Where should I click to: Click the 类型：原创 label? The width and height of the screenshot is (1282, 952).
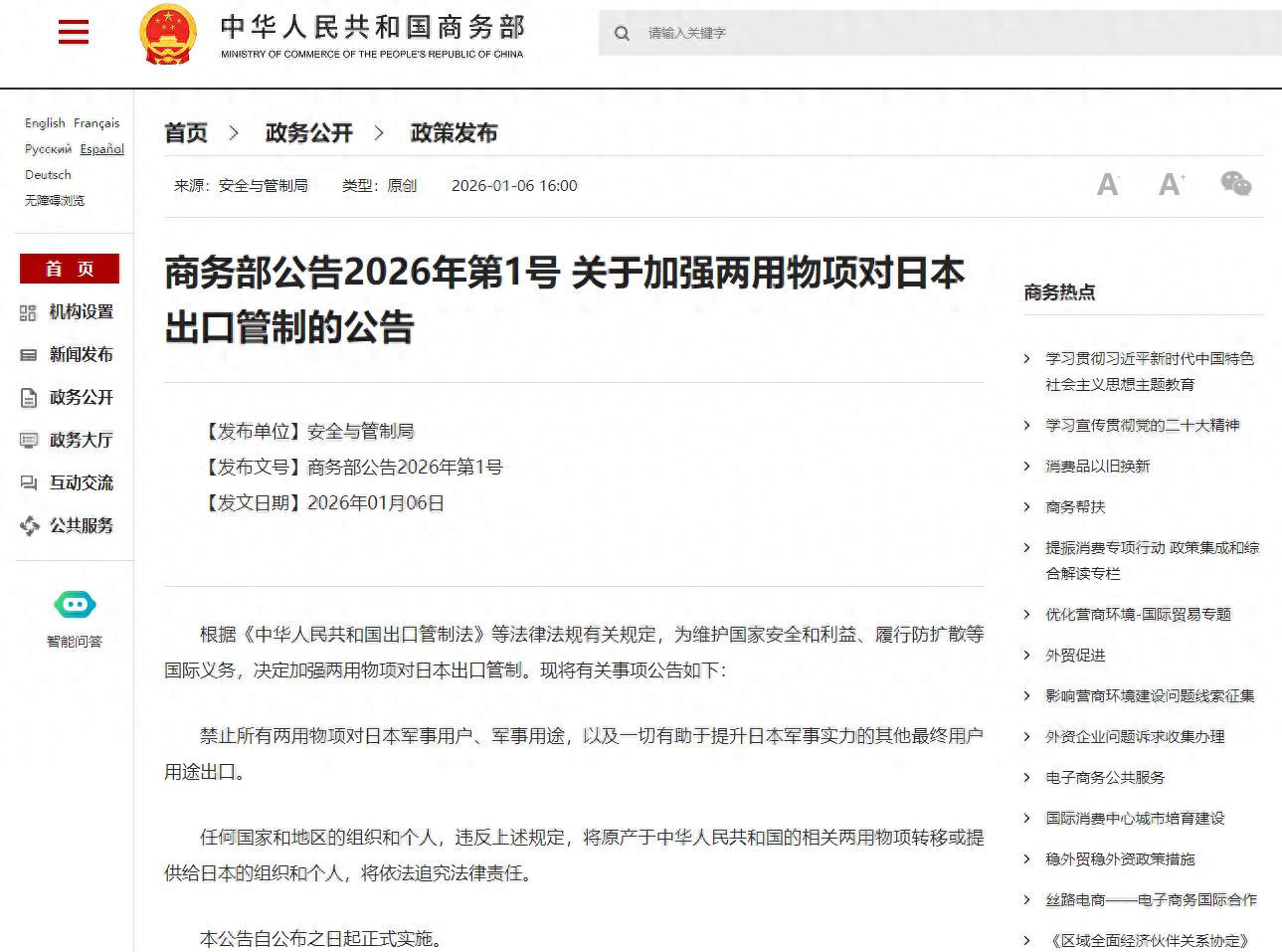click(380, 186)
